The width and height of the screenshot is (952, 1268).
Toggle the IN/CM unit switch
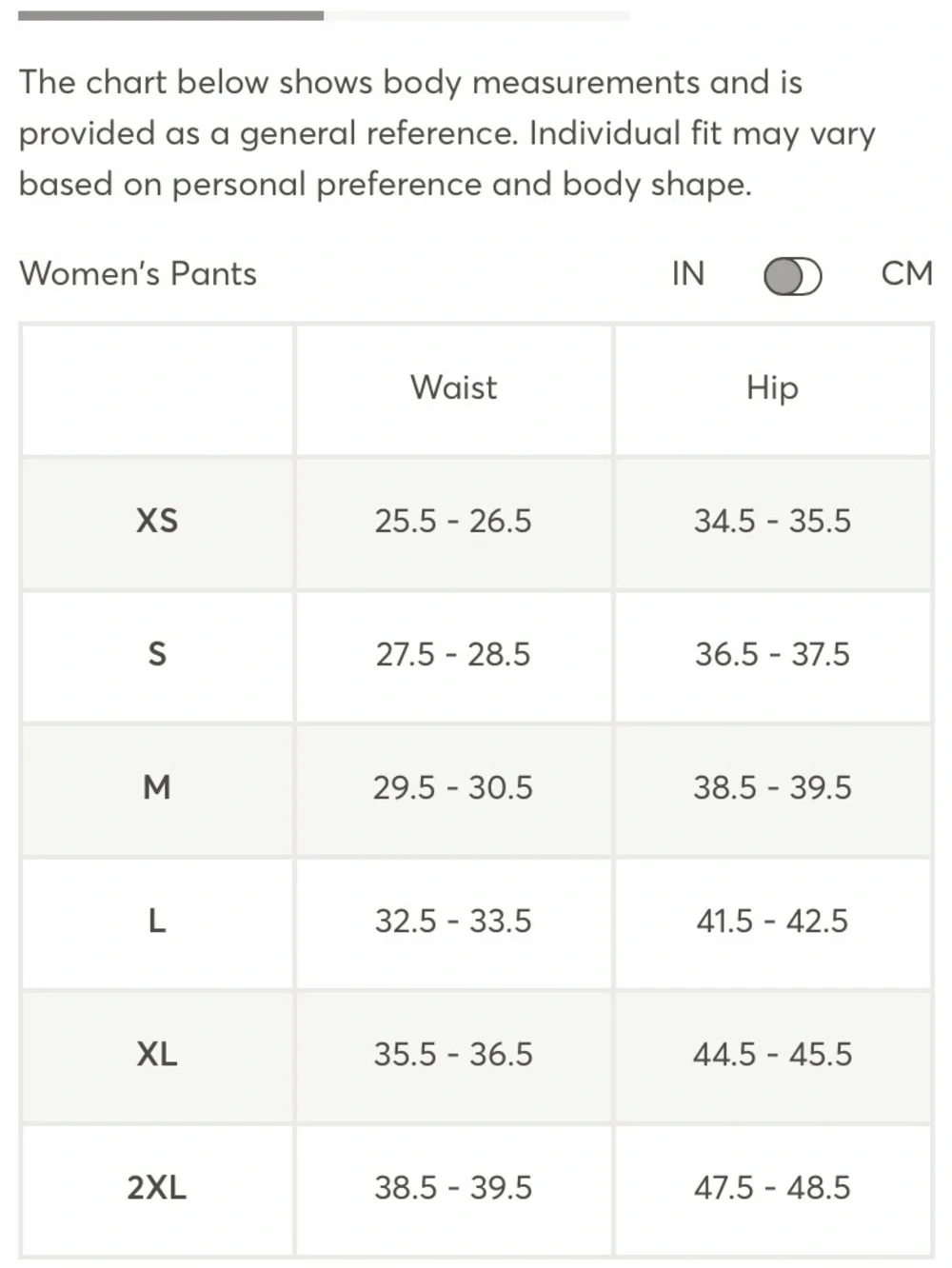click(x=793, y=277)
